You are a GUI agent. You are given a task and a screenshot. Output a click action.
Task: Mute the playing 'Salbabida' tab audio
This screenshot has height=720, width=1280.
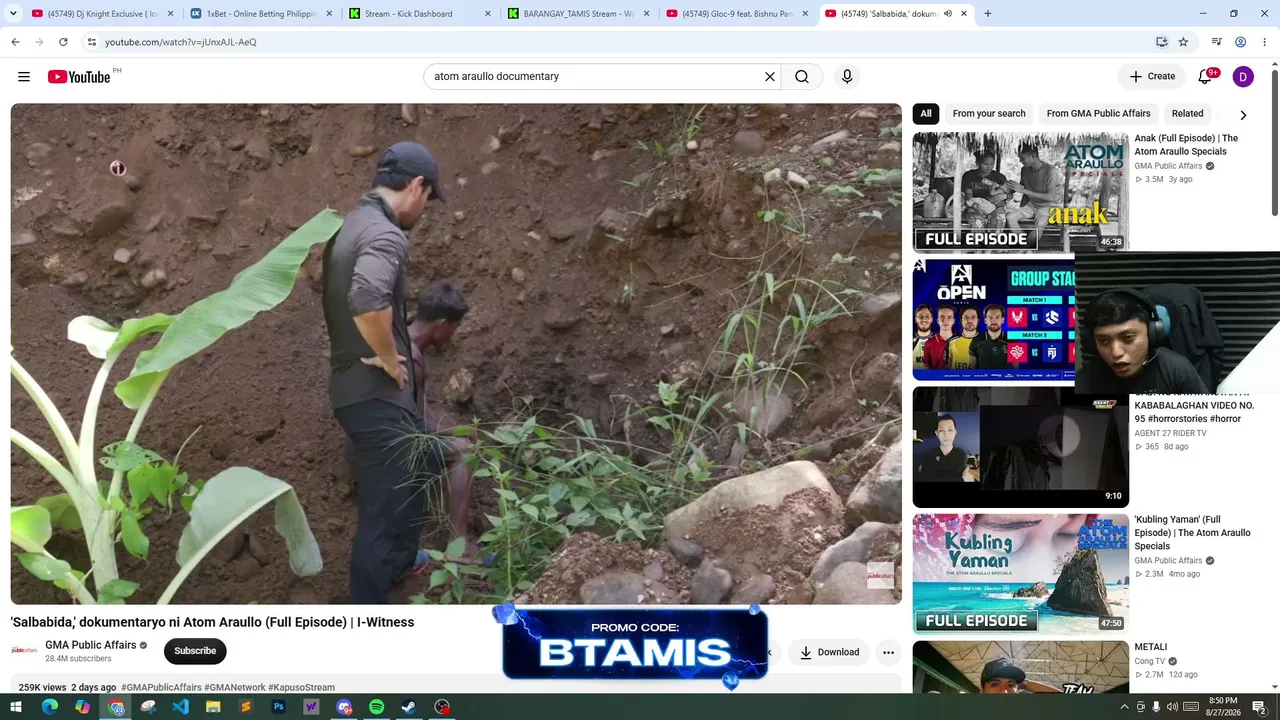[948, 14]
